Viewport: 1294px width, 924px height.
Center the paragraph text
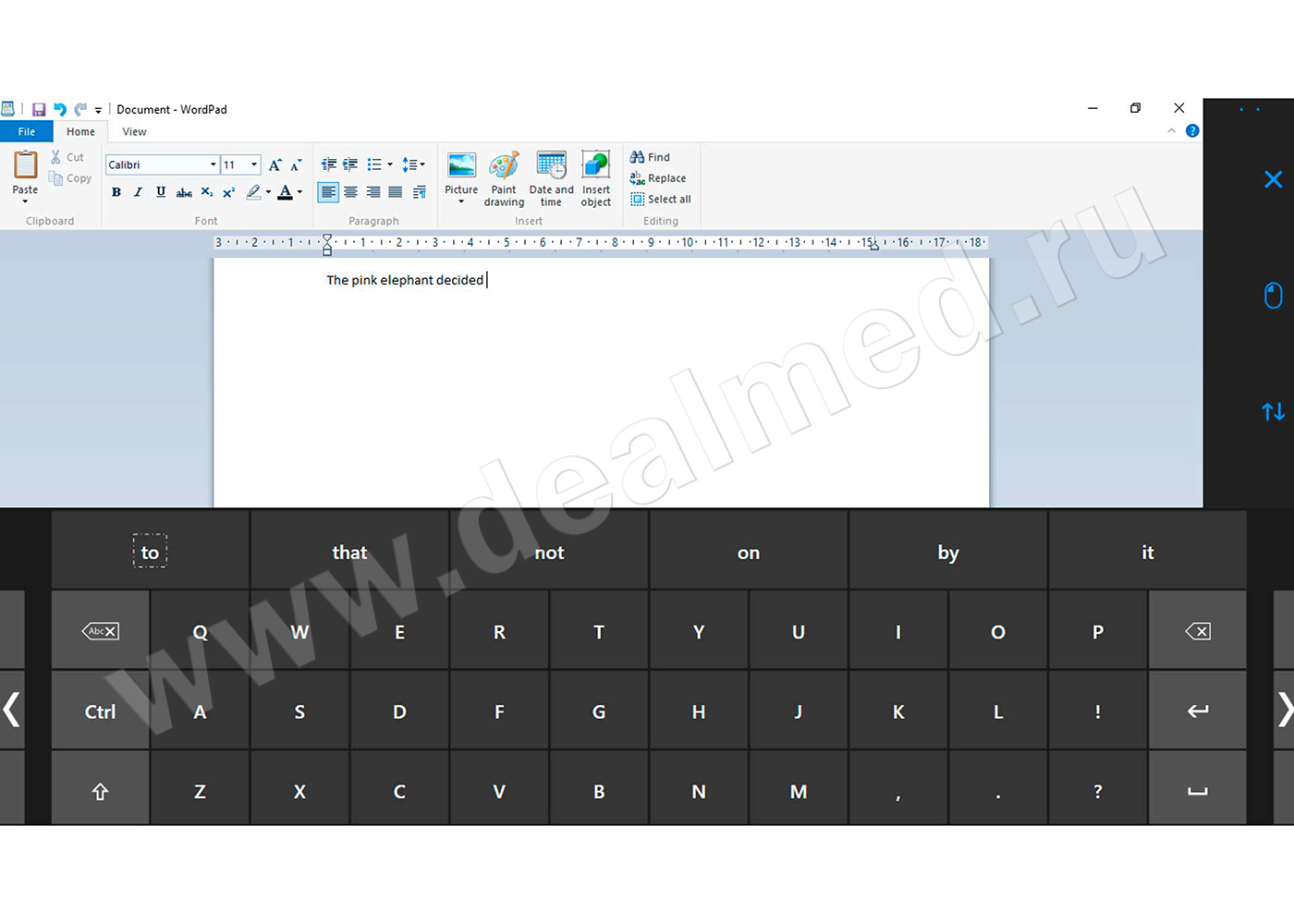pos(351,192)
